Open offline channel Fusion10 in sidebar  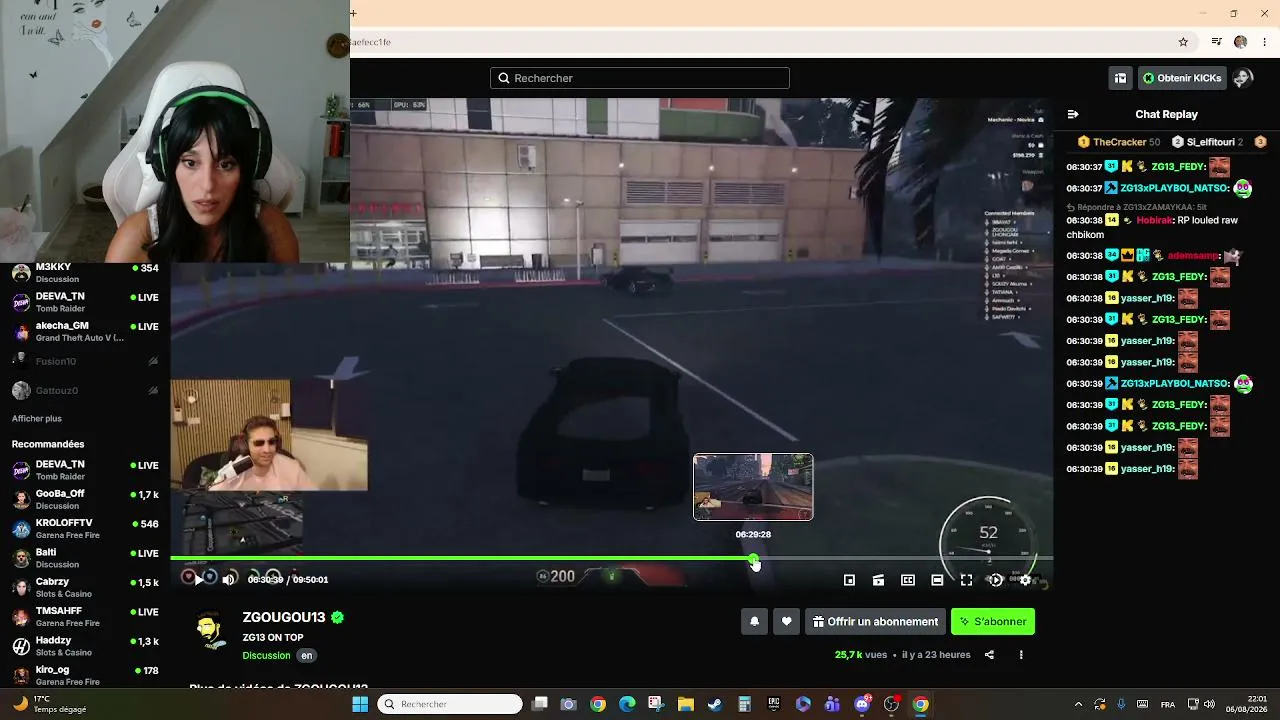pyautogui.click(x=85, y=361)
